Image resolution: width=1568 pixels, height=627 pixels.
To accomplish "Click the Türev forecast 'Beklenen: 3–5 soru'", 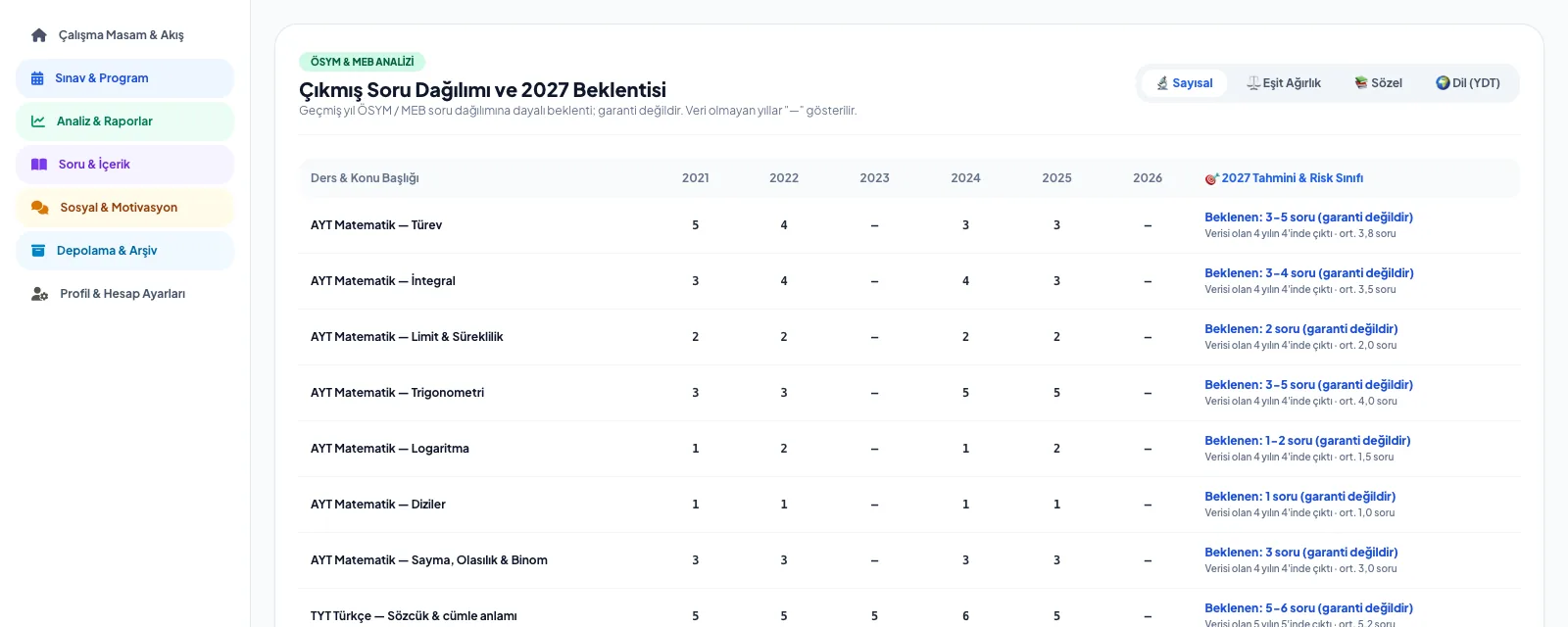I will click(x=1308, y=217).
